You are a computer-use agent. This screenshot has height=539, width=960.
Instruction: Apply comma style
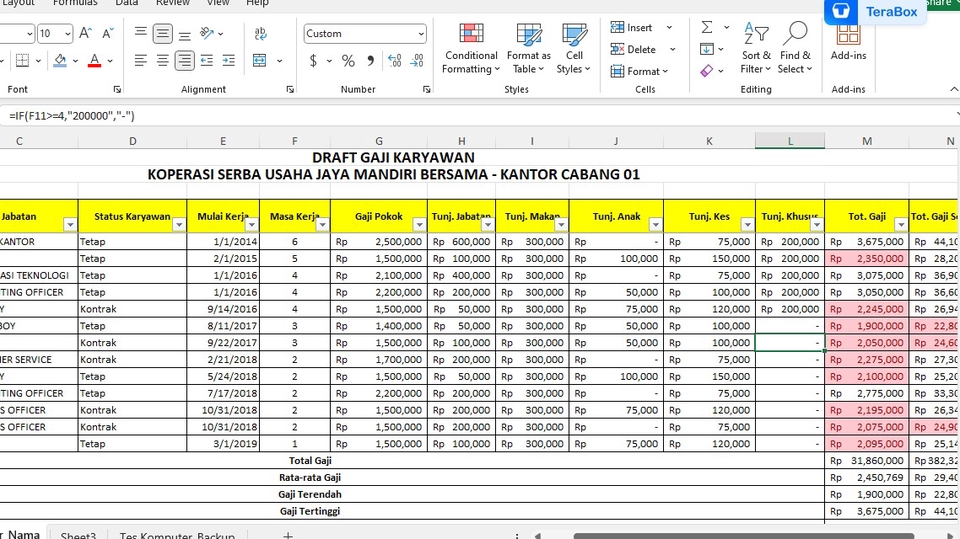click(x=370, y=61)
